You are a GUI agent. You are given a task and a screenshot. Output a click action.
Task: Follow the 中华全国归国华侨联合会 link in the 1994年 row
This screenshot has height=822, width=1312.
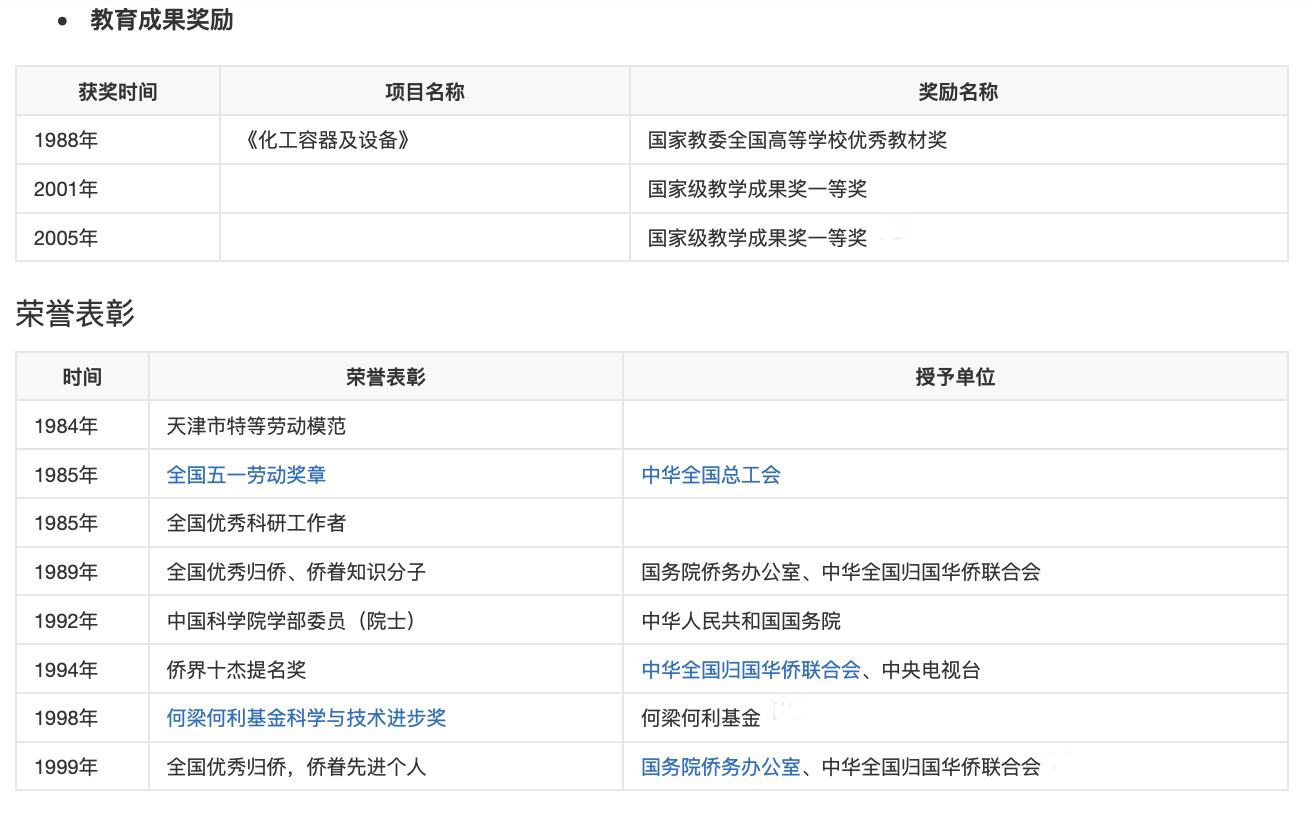(x=751, y=670)
